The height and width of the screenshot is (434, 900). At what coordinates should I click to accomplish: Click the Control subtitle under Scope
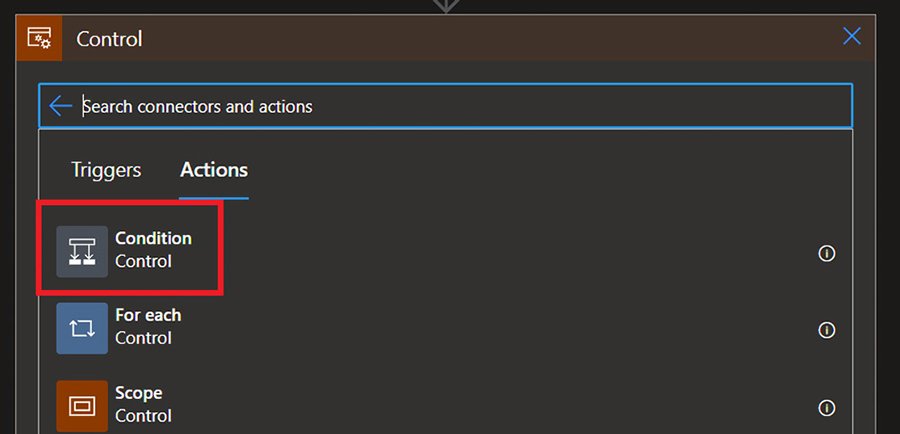pyautogui.click(x=143, y=416)
